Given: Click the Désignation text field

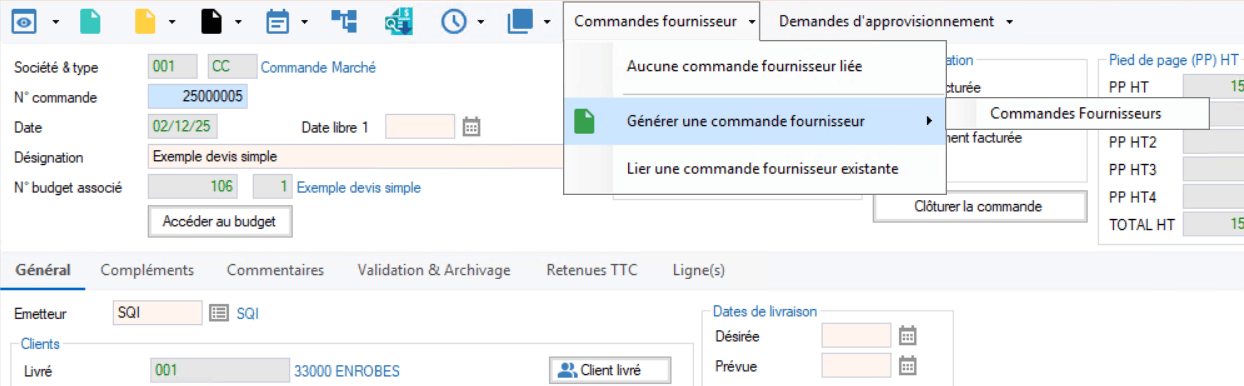Looking at the screenshot, I should coord(356,157).
